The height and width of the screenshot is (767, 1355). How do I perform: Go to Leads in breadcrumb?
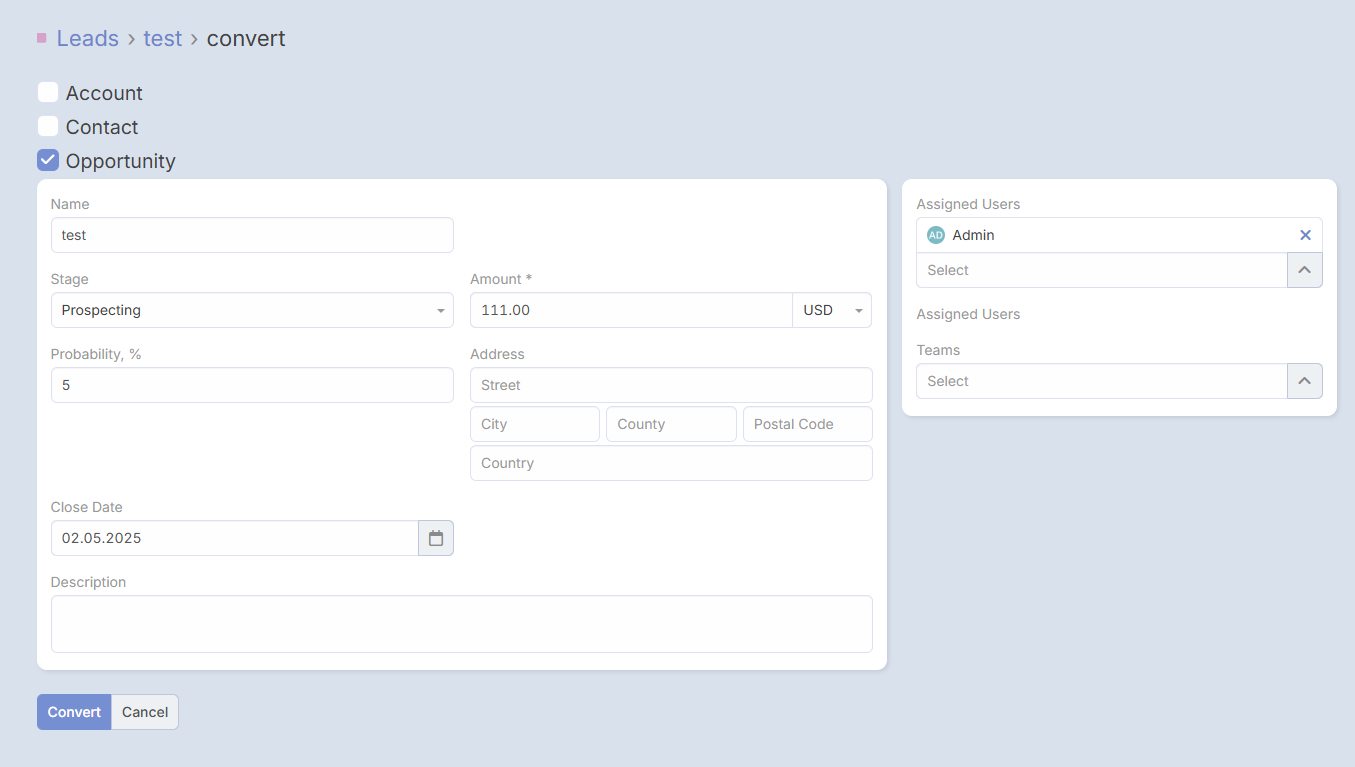(x=88, y=38)
